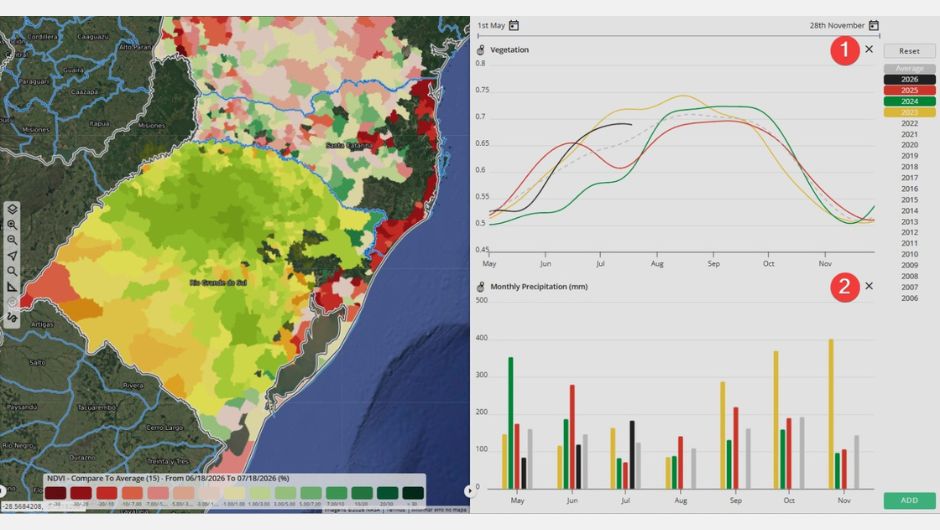Enable the 2014 year series
The width and height of the screenshot is (940, 530).
coord(909,210)
